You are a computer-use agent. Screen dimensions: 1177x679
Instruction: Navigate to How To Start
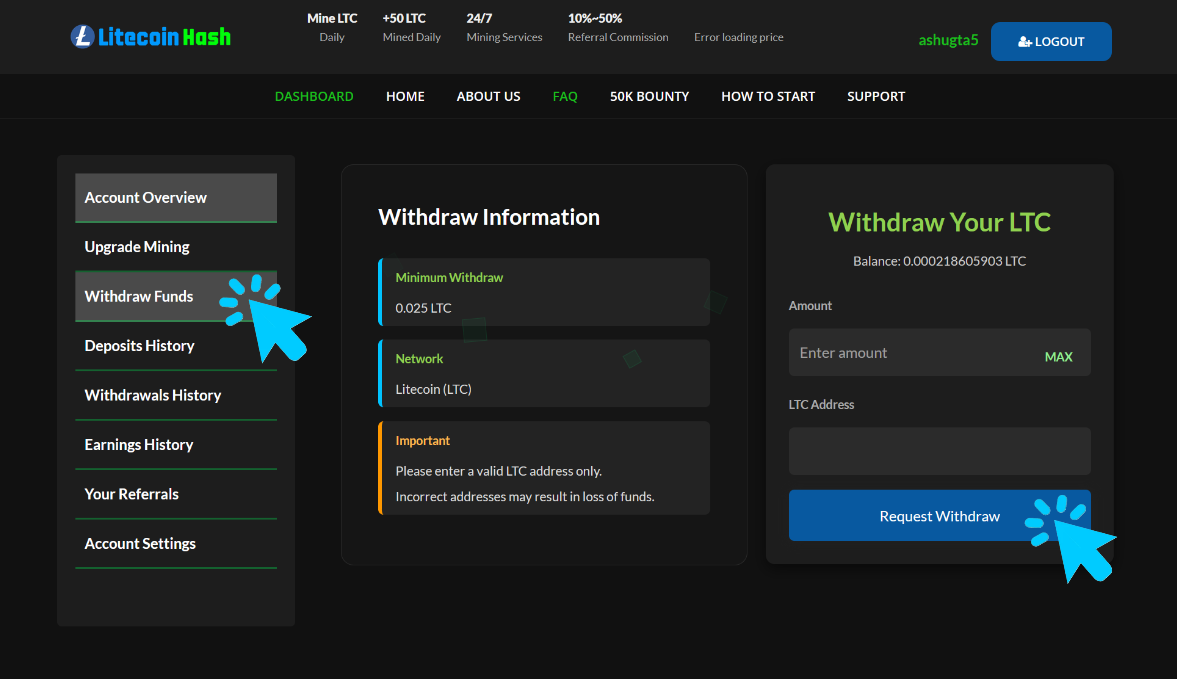(768, 96)
